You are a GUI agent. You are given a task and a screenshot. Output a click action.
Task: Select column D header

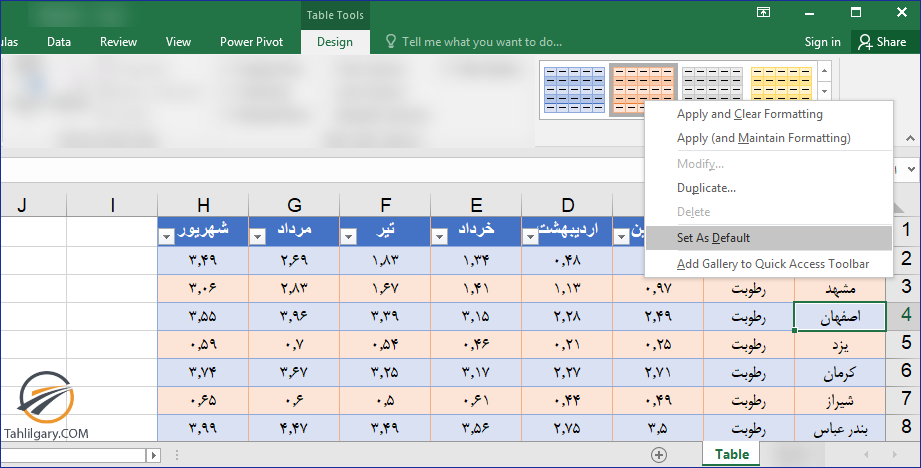click(x=567, y=205)
